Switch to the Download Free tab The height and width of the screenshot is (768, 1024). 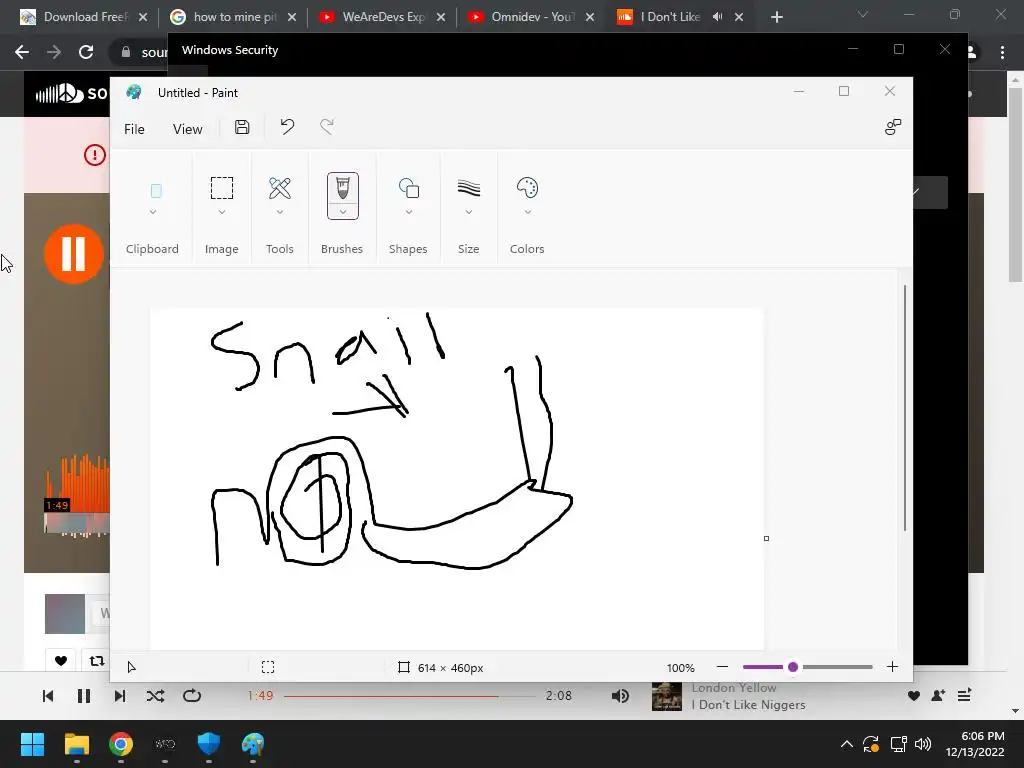[x=85, y=17]
